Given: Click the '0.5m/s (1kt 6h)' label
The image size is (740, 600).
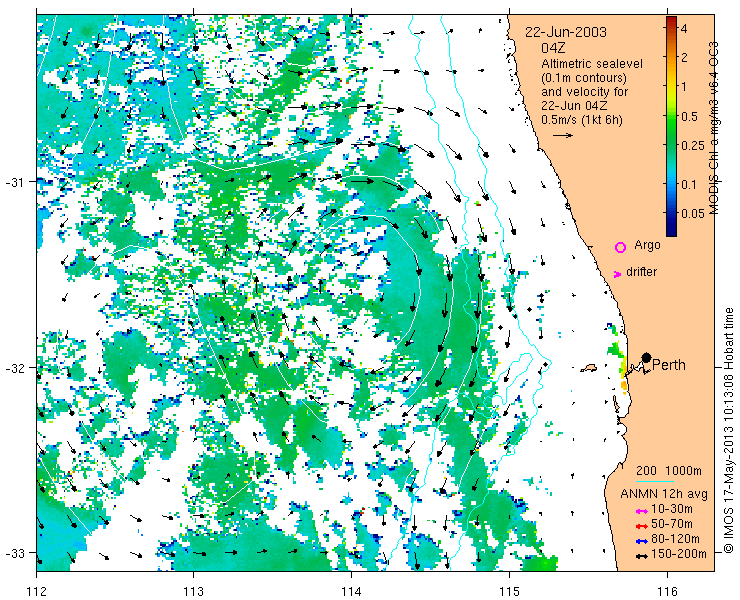Looking at the screenshot, I should [582, 120].
